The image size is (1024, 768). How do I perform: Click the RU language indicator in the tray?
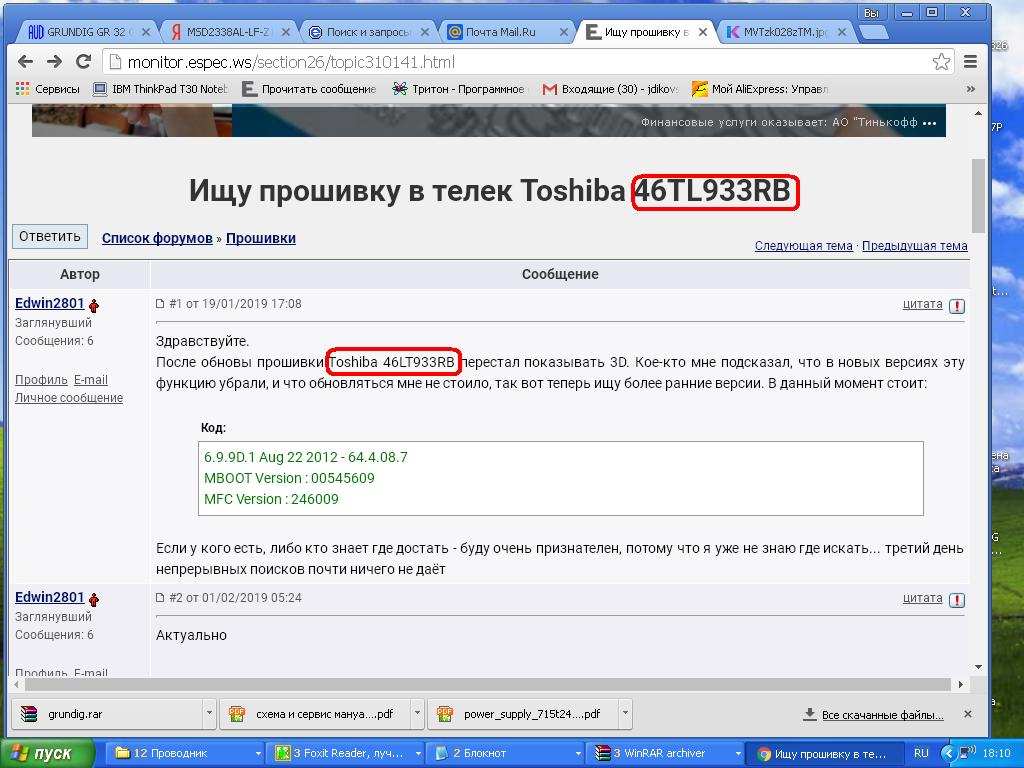pos(921,753)
